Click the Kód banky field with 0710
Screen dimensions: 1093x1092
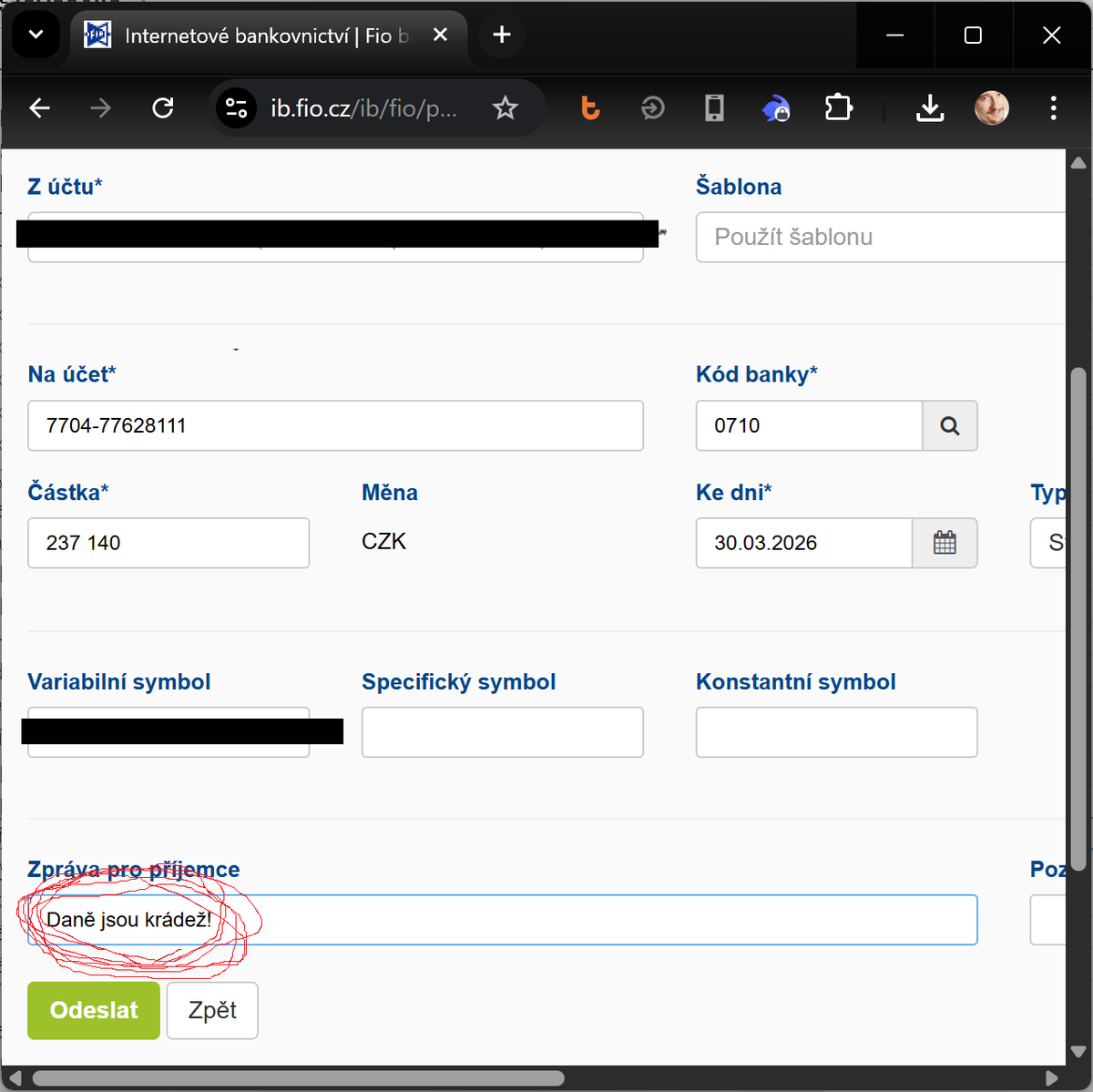click(810, 425)
